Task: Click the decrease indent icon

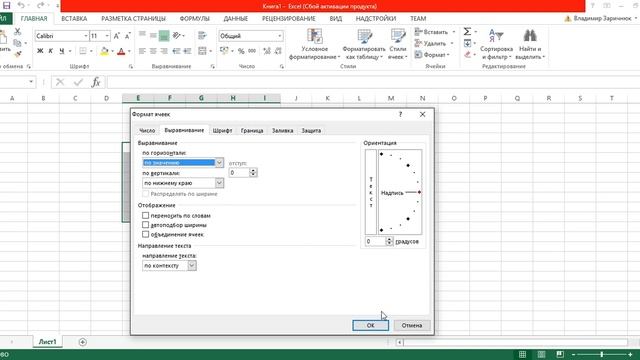Action: coord(176,51)
